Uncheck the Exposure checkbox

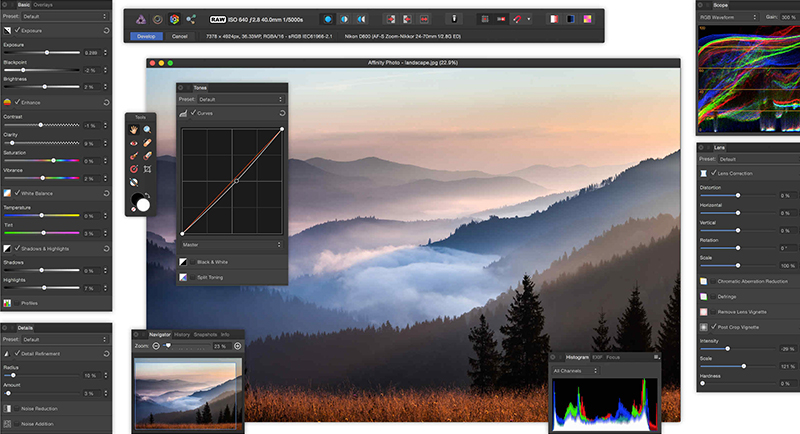pyautogui.click(x=17, y=31)
